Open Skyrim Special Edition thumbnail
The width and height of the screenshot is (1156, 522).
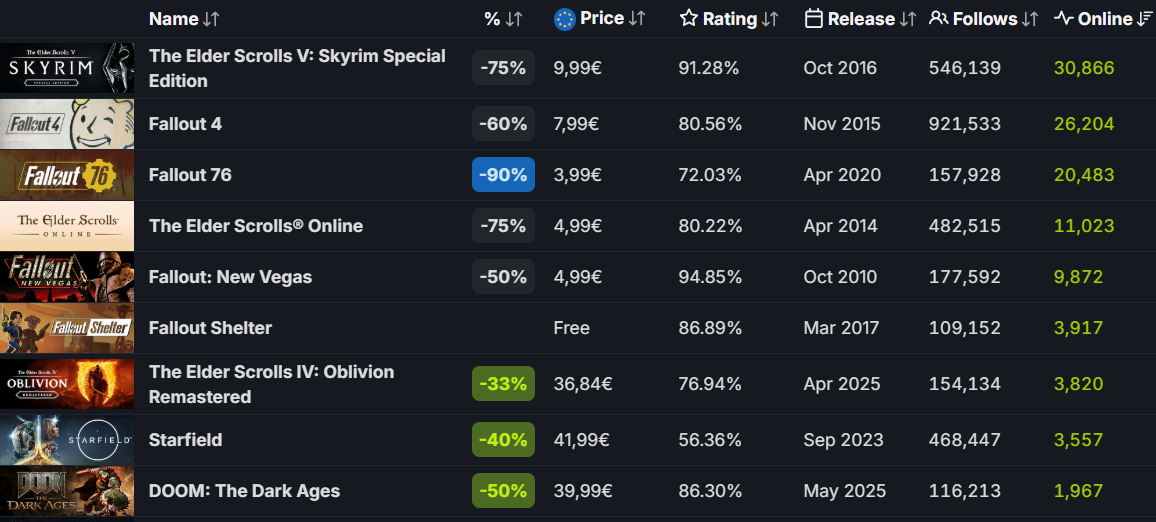pyautogui.click(x=67, y=68)
